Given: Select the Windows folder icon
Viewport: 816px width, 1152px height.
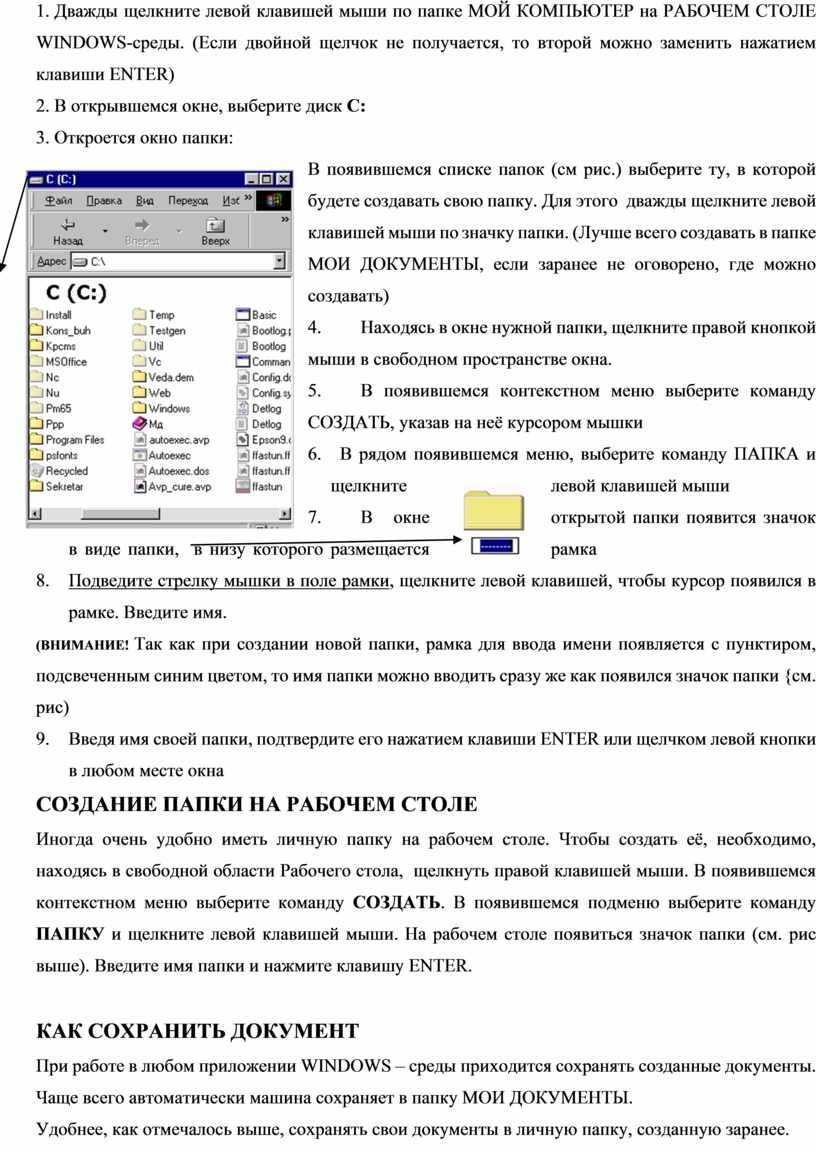Looking at the screenshot, I should (x=140, y=408).
